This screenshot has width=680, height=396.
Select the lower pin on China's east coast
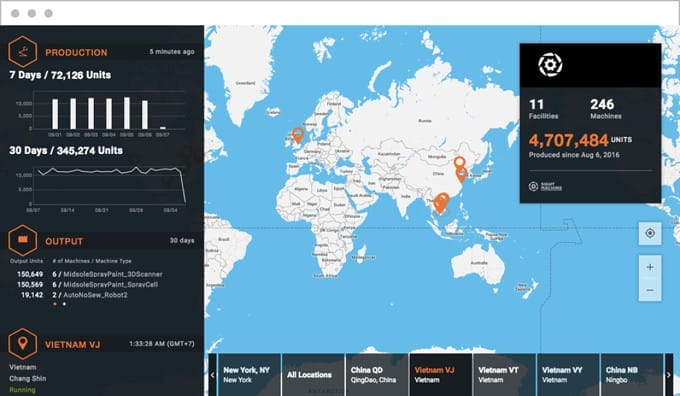pyautogui.click(x=461, y=175)
